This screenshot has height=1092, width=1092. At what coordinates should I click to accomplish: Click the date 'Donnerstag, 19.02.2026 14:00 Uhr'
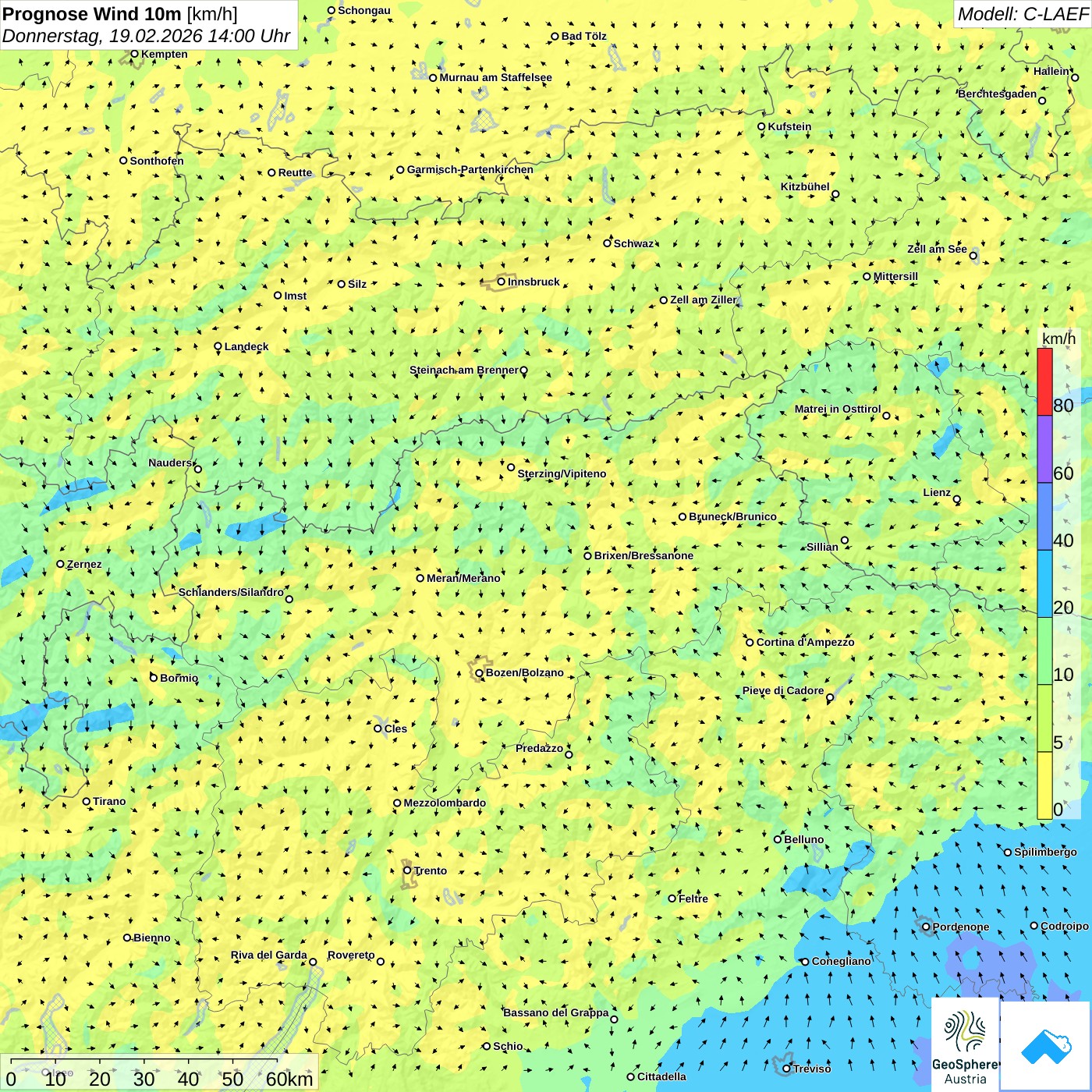tap(146, 36)
